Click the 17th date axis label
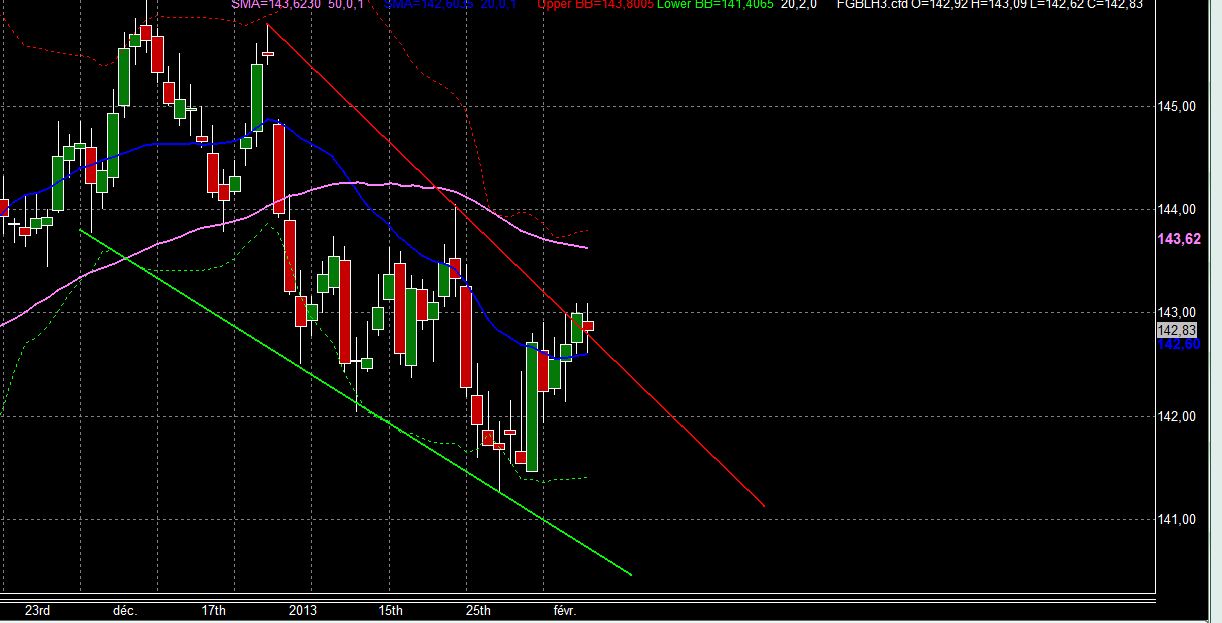 [213, 610]
